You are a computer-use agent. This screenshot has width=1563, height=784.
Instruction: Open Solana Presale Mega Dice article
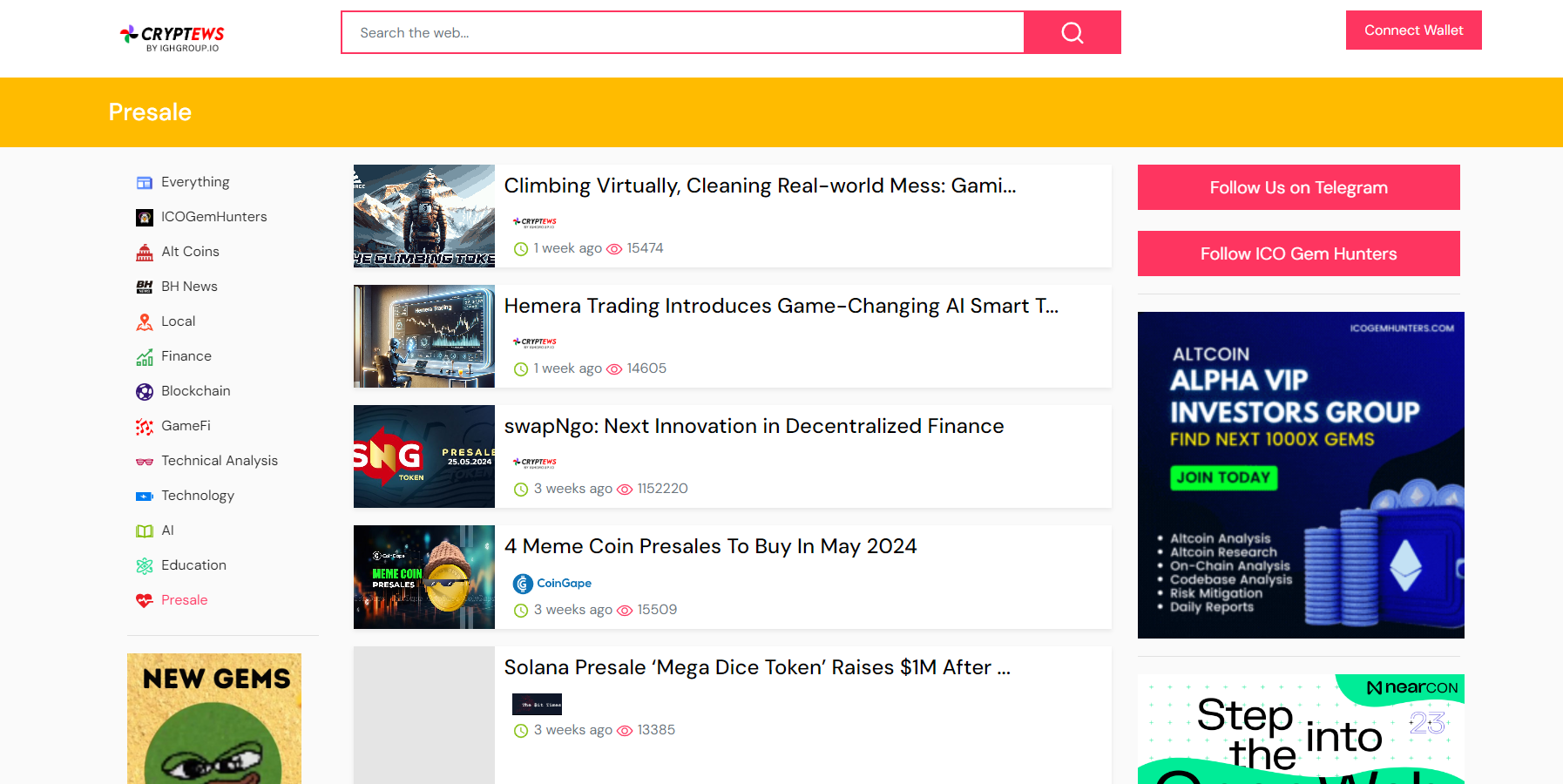757,667
